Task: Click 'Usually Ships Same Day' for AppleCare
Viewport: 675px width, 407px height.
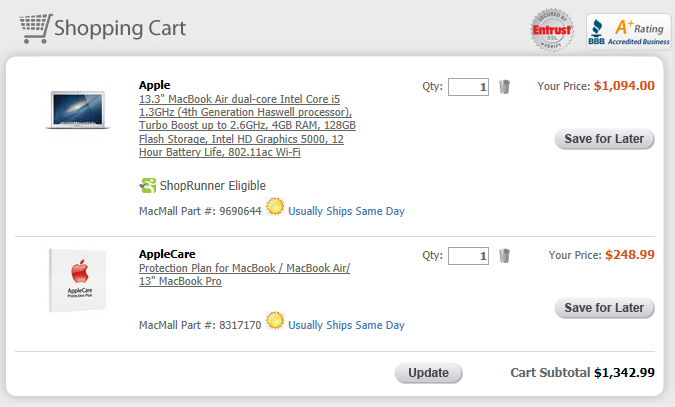Action: pos(346,325)
